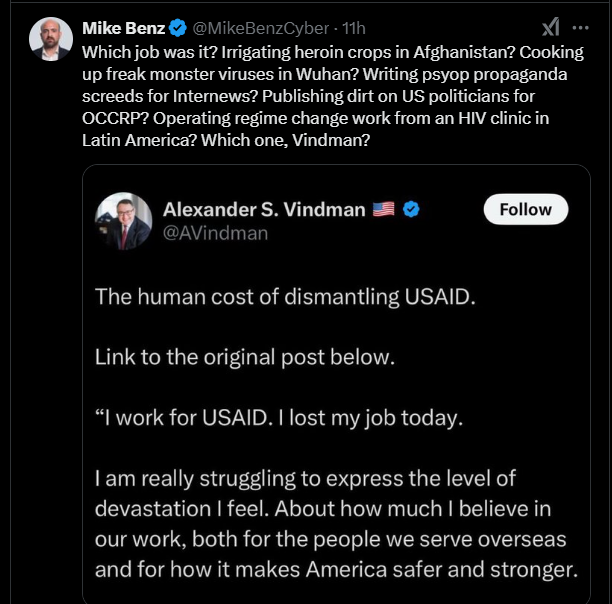Screen dimensions: 612x604
Task: Open the Grok explain-this-post icon
Action: (x=551, y=27)
